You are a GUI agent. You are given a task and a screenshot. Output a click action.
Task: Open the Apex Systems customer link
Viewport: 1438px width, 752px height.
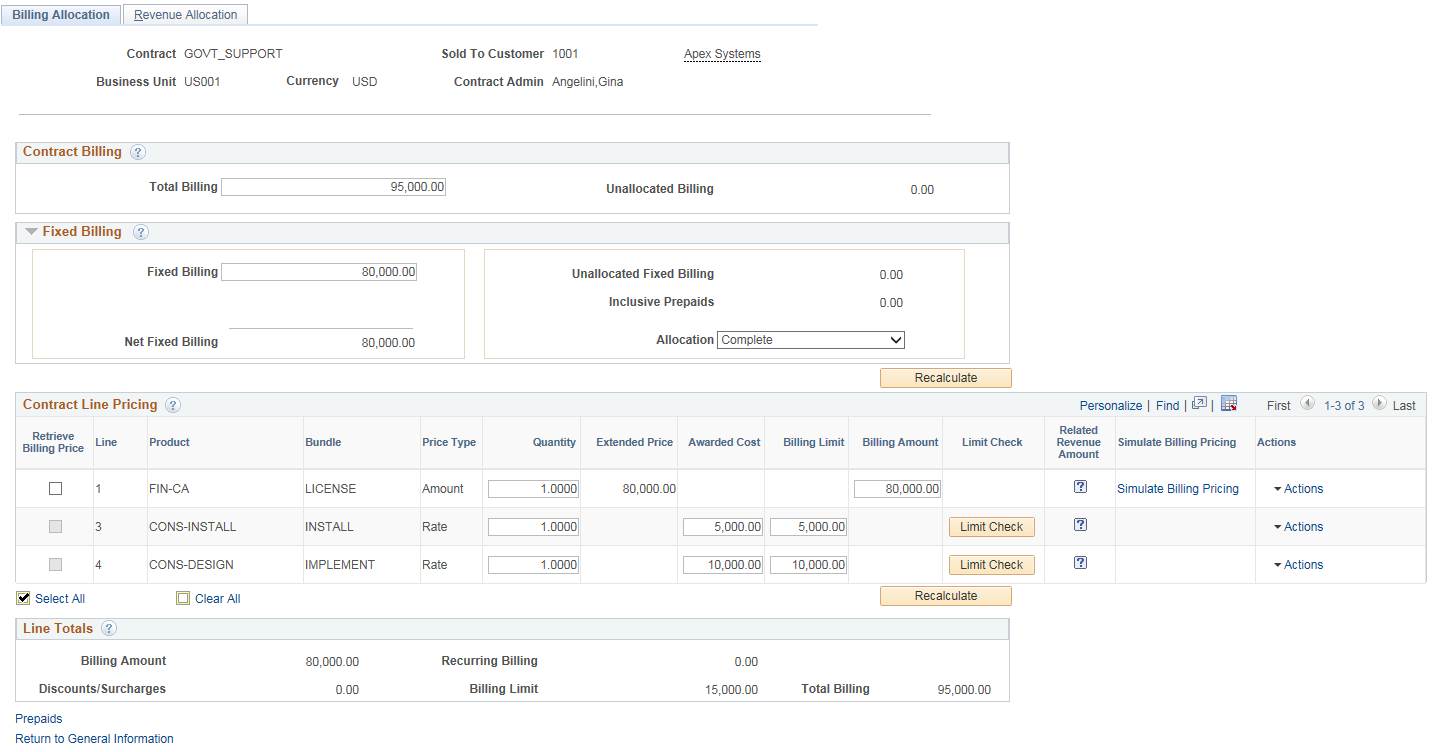click(x=722, y=54)
